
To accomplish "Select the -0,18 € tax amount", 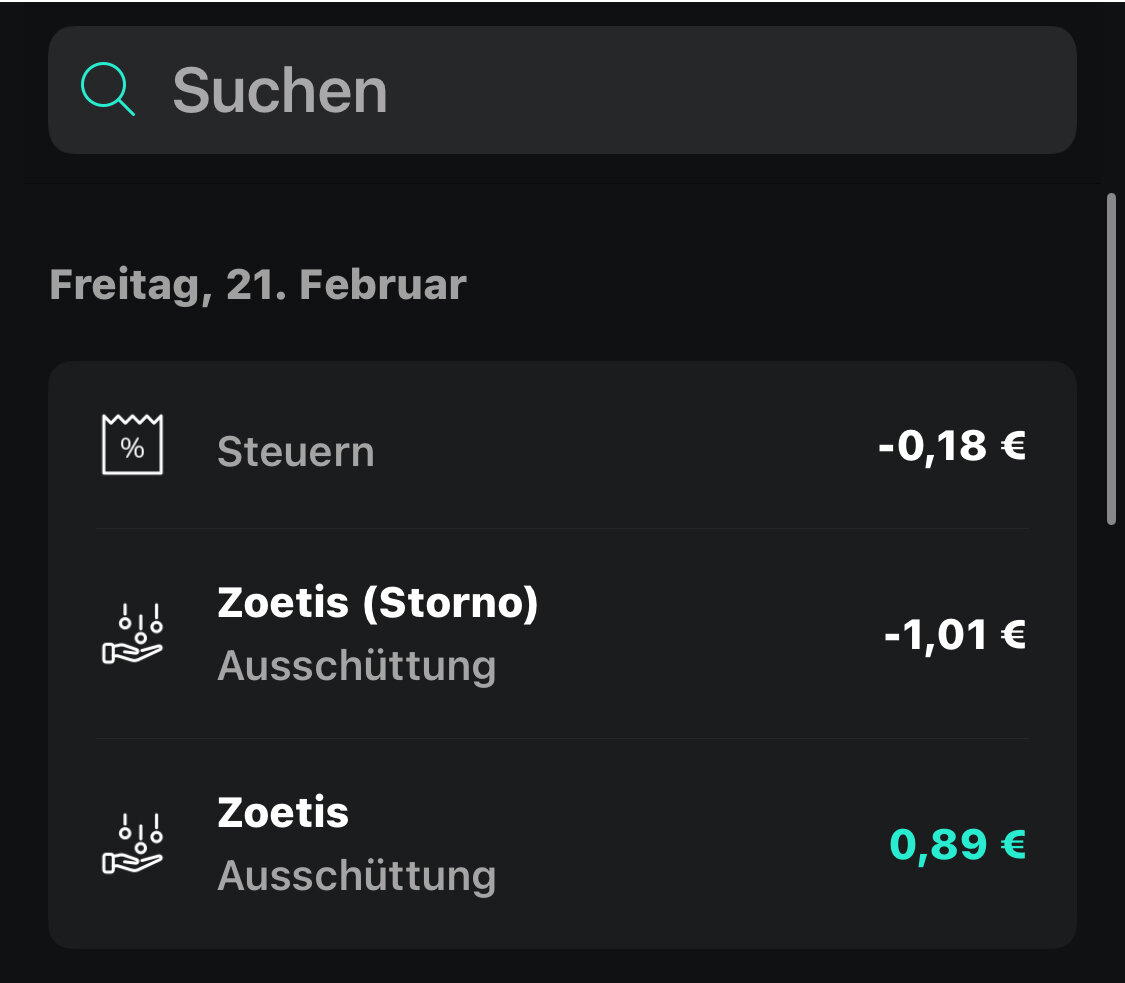I will click(951, 446).
